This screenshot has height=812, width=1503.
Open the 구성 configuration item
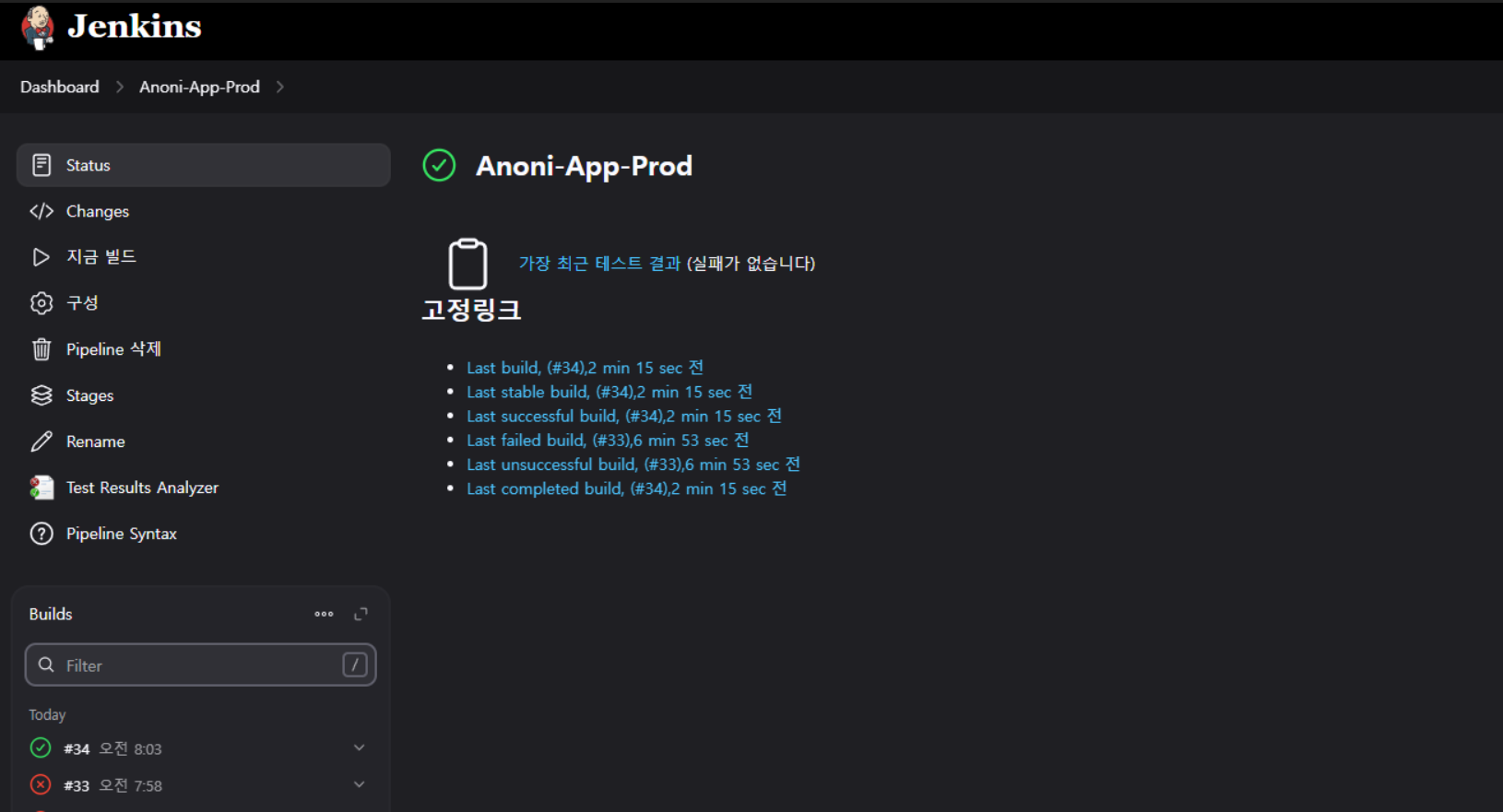coord(204,303)
